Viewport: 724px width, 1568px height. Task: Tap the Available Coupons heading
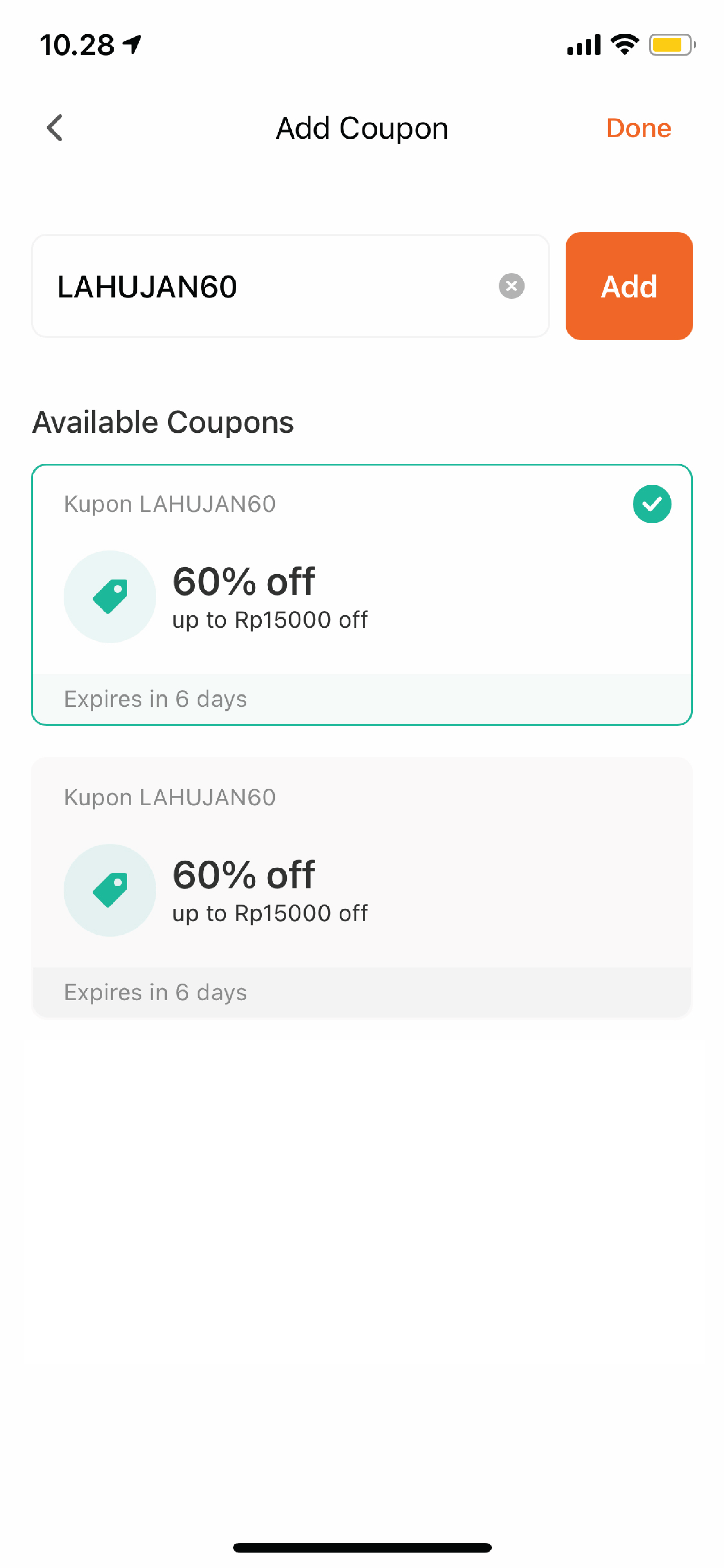click(x=163, y=422)
